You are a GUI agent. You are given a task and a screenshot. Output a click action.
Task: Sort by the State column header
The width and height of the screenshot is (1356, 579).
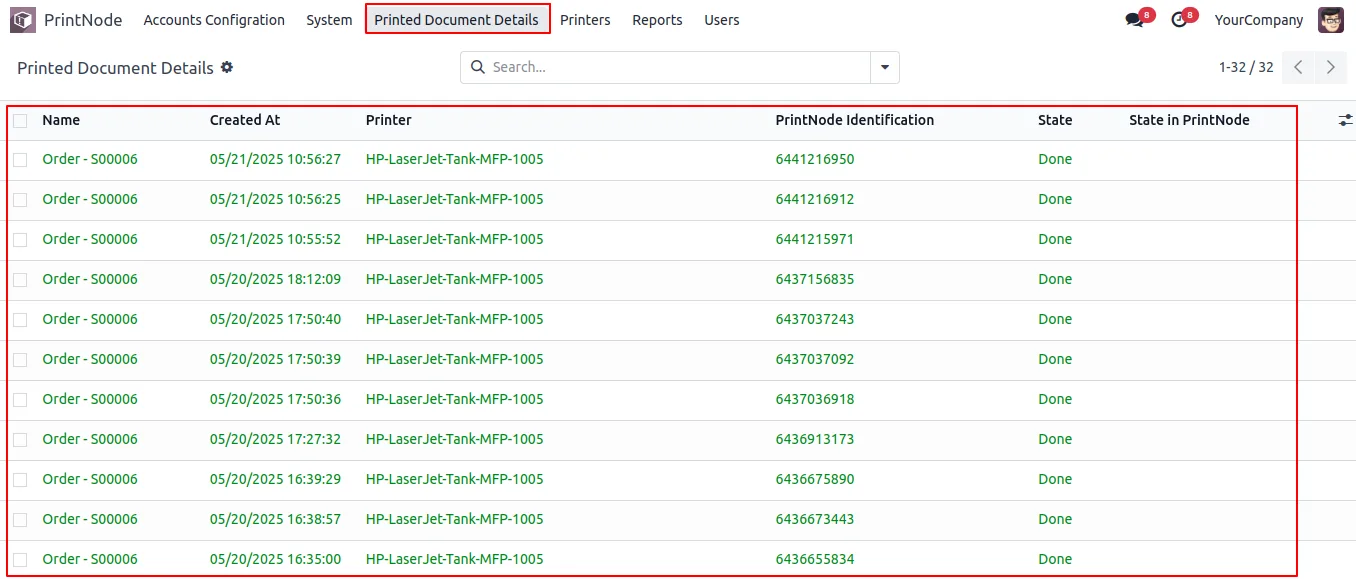click(x=1055, y=120)
